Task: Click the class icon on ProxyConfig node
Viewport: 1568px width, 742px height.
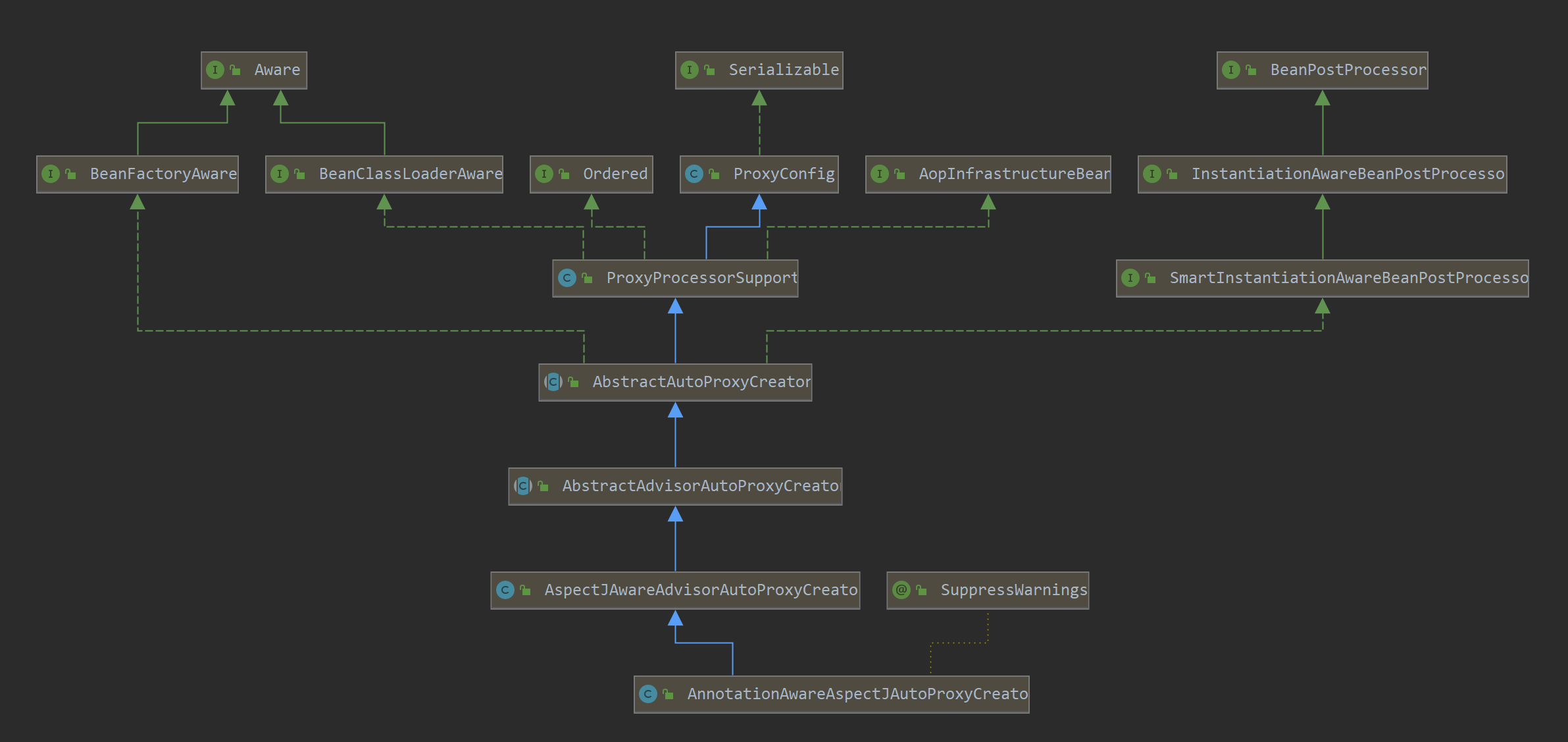Action: (694, 174)
